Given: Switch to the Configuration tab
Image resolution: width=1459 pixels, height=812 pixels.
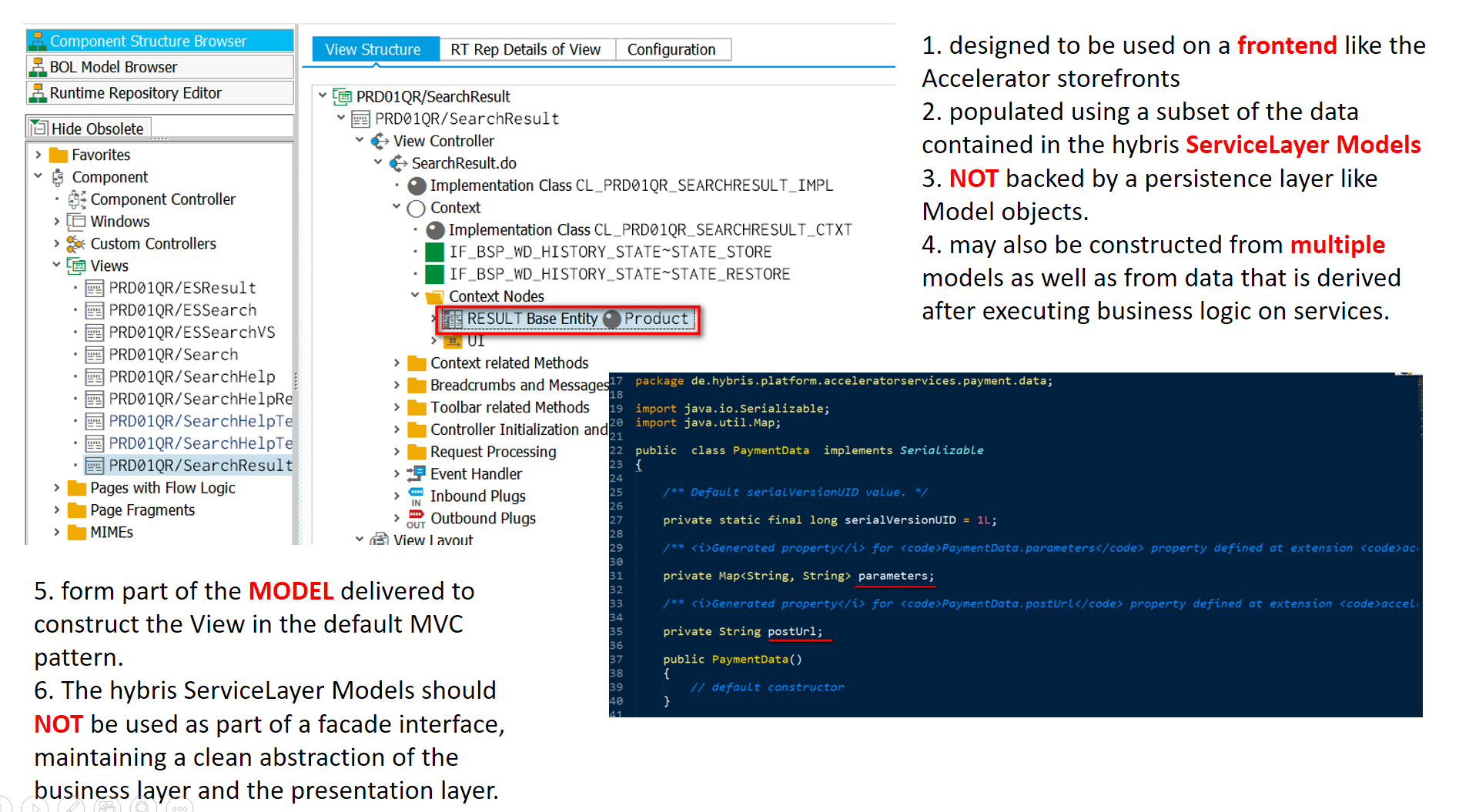Looking at the screenshot, I should [x=672, y=49].
